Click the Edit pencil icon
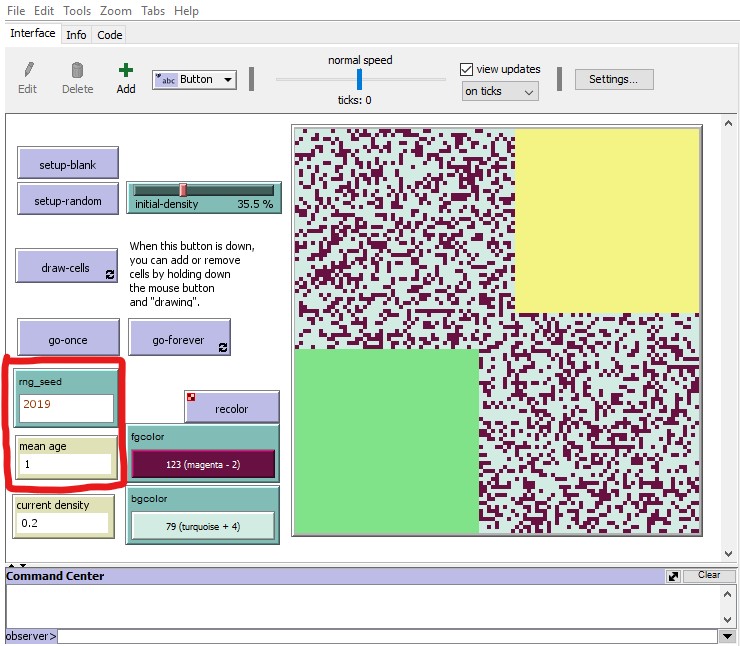 29,70
